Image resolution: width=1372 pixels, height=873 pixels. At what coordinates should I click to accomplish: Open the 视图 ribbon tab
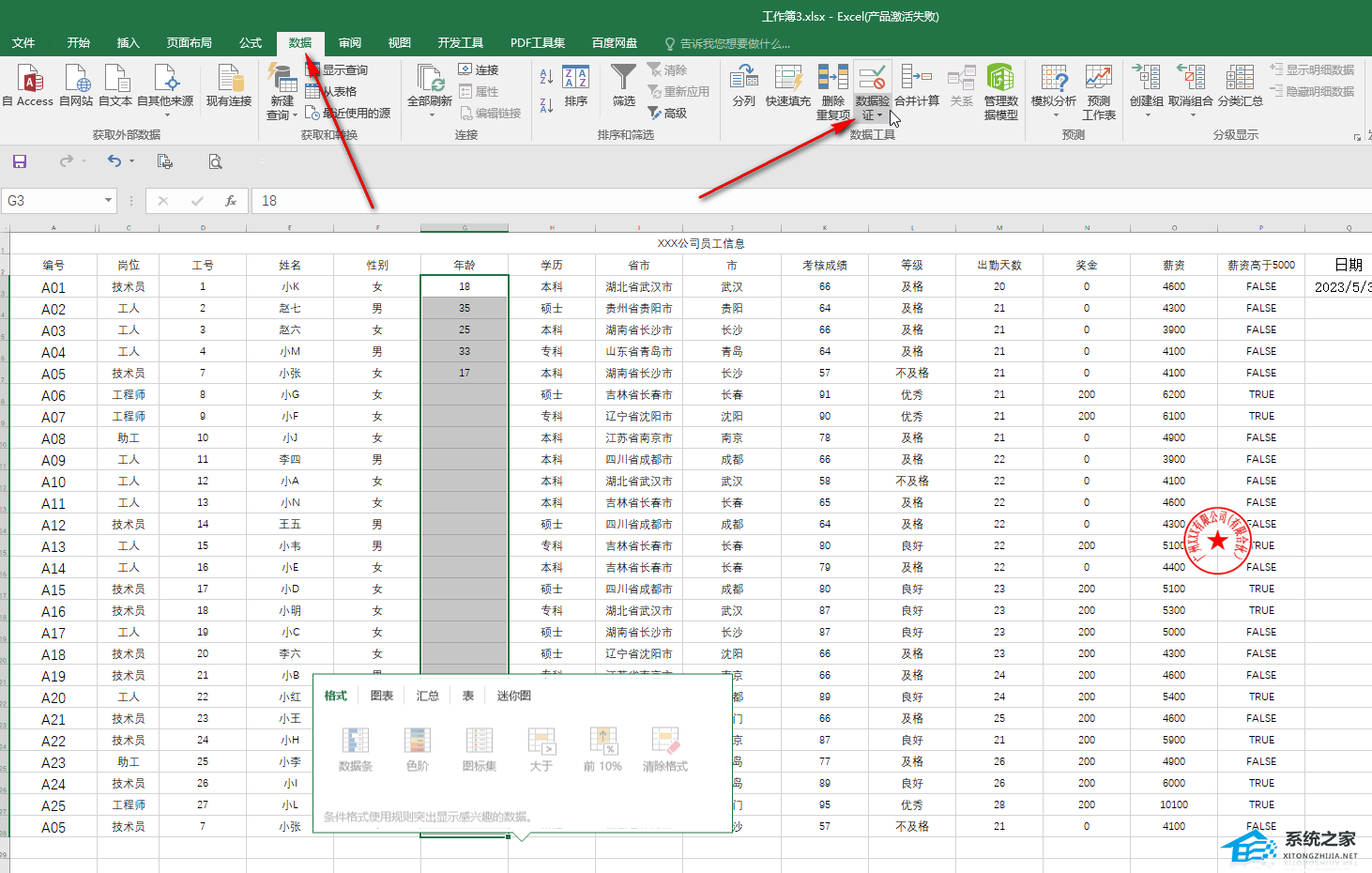click(400, 43)
